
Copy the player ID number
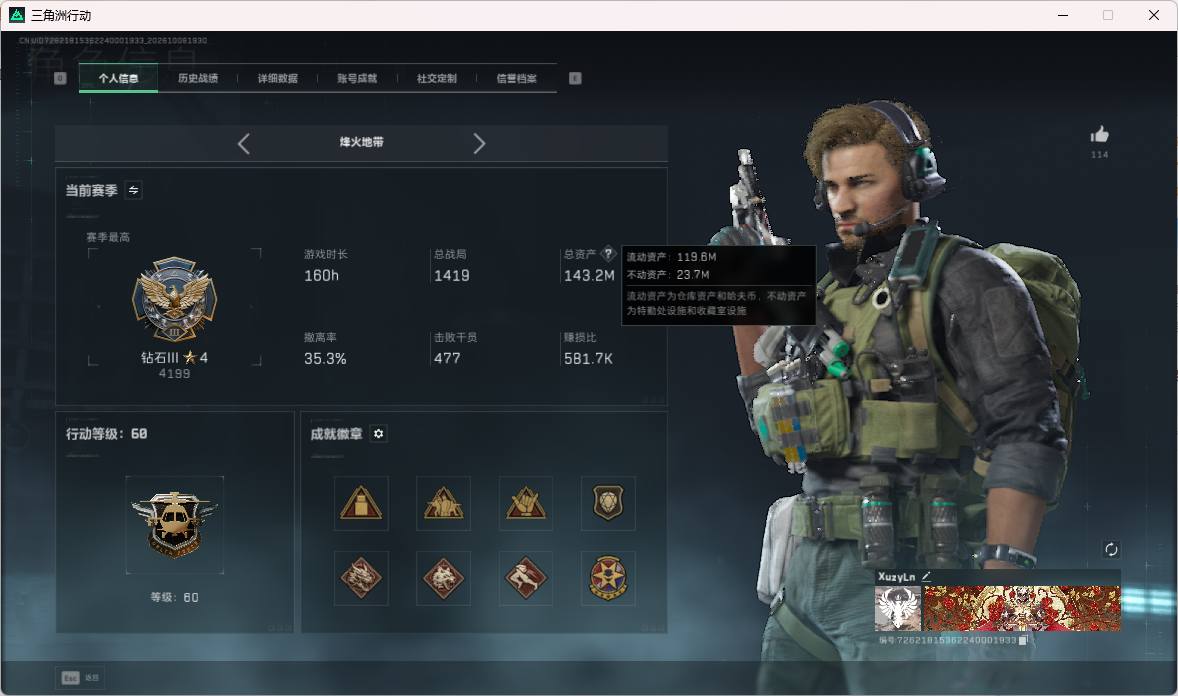tap(1022, 640)
